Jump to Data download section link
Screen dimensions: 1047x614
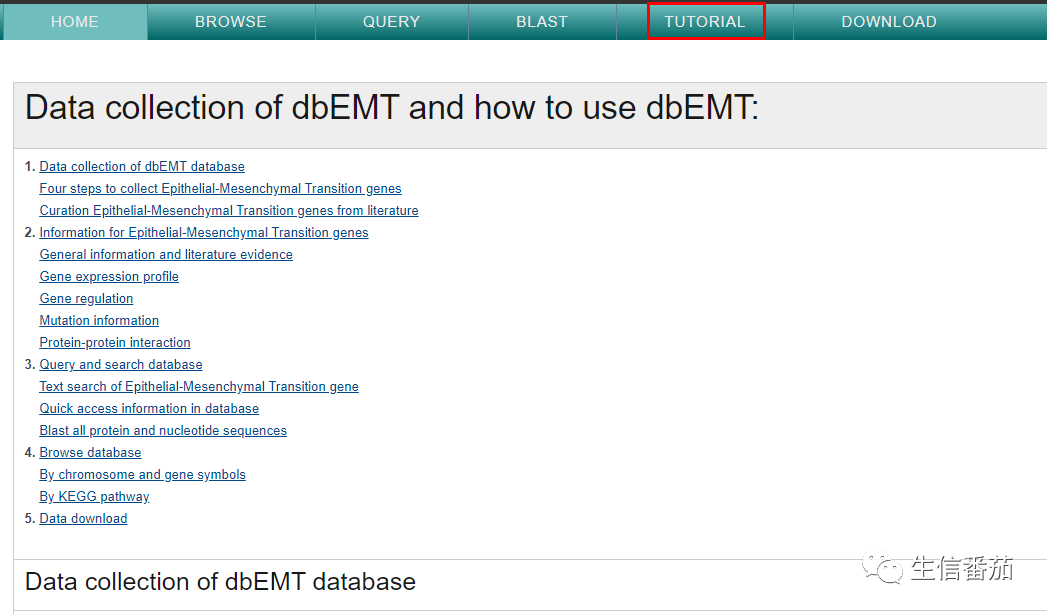(x=83, y=519)
